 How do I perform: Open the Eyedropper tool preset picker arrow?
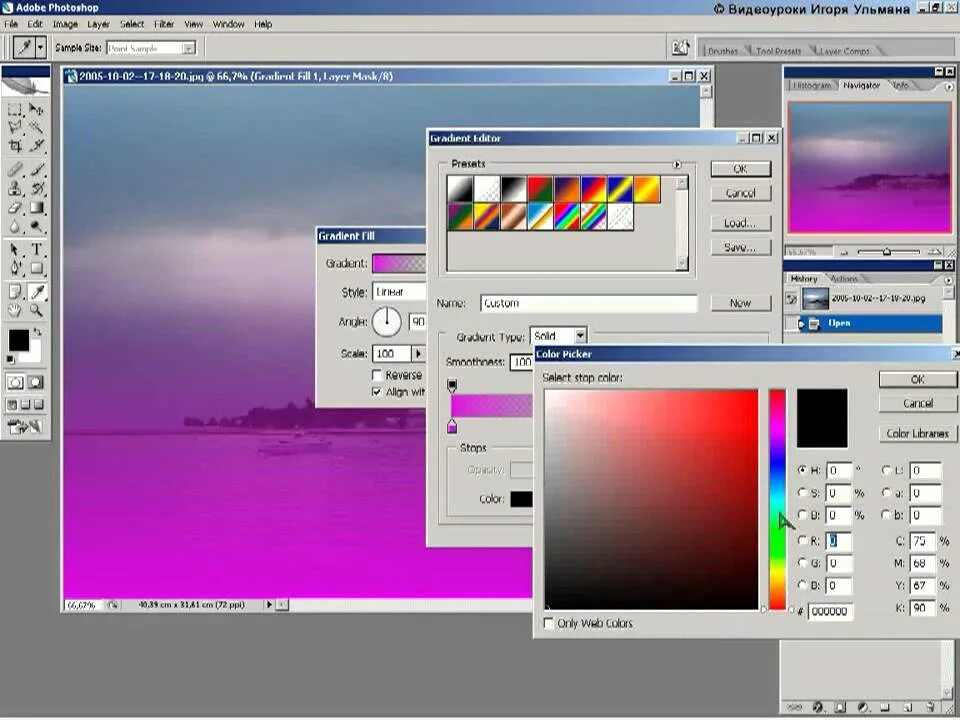point(40,47)
